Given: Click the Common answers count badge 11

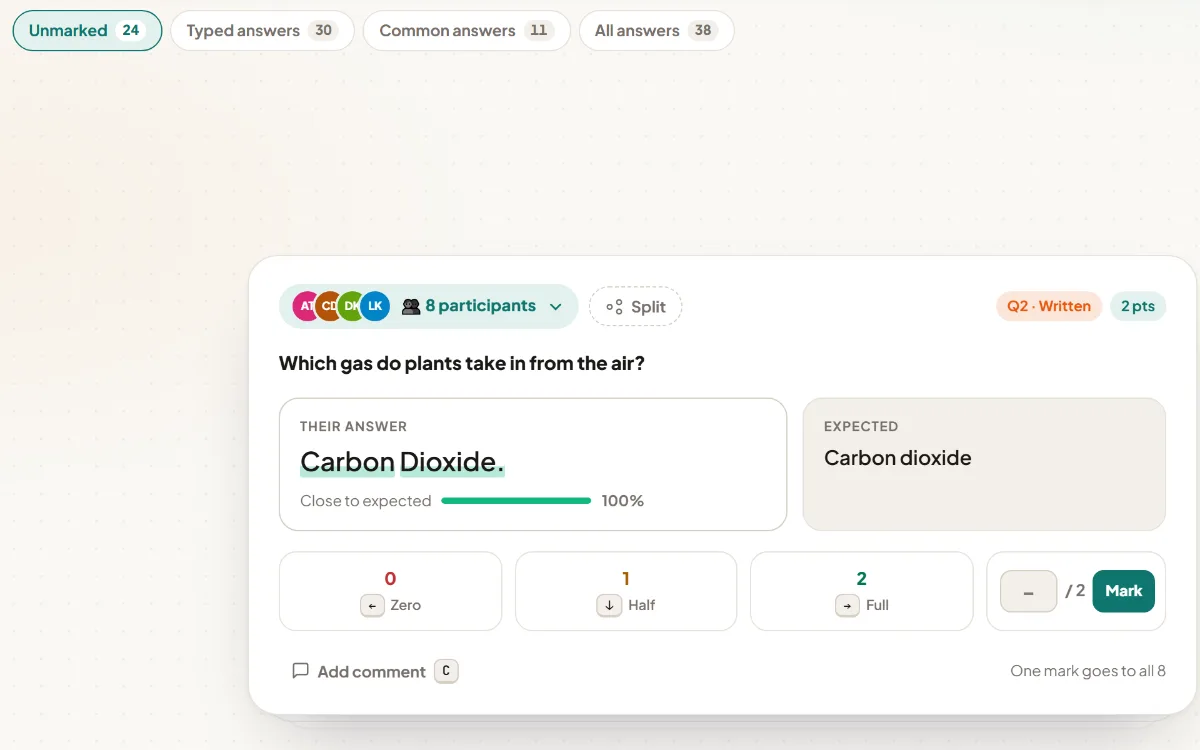Looking at the screenshot, I should tap(539, 30).
